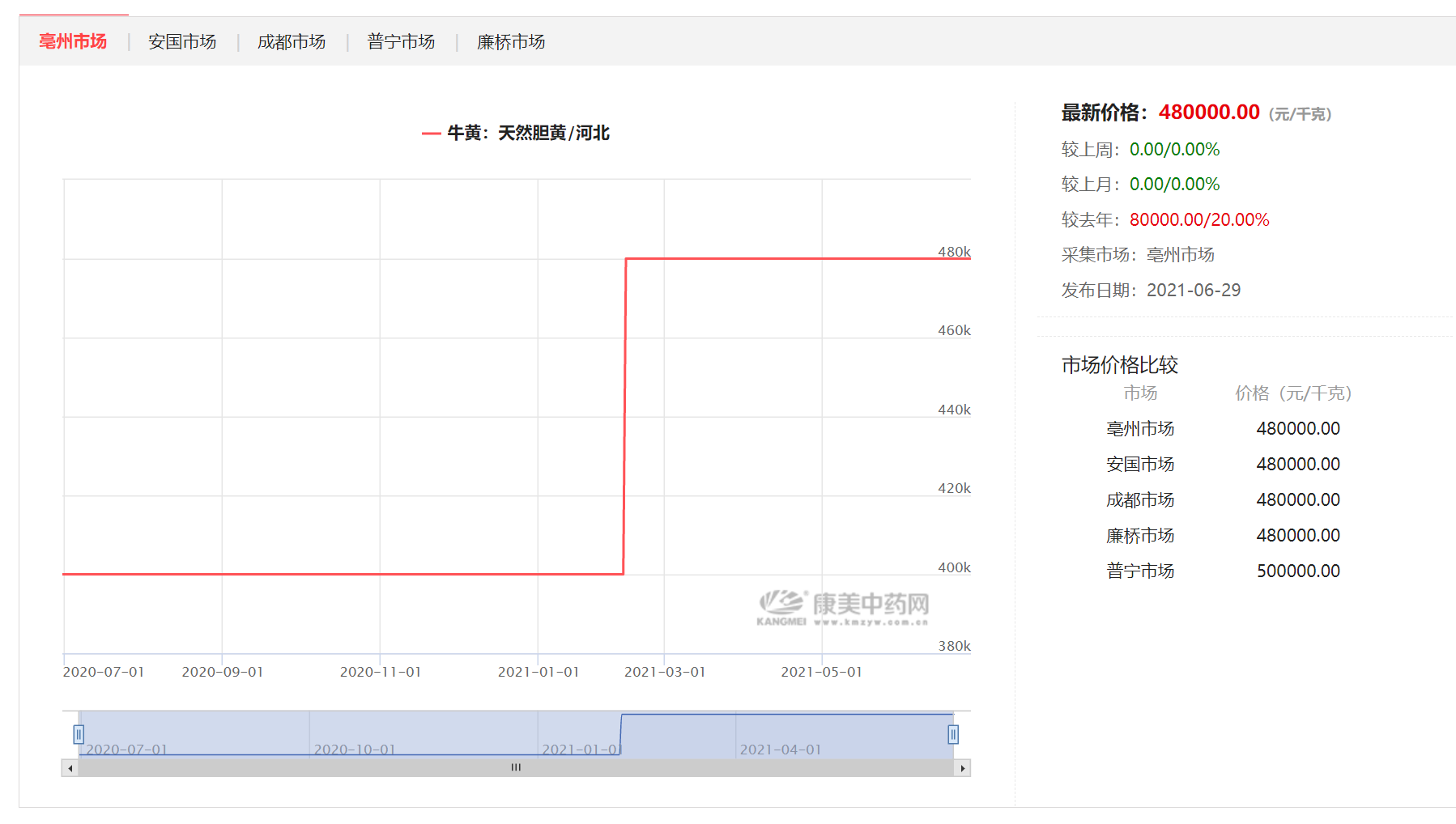Click the horizontal scrollbar thumb below the chart
This screenshot has height=824, width=1456.
pos(516,767)
